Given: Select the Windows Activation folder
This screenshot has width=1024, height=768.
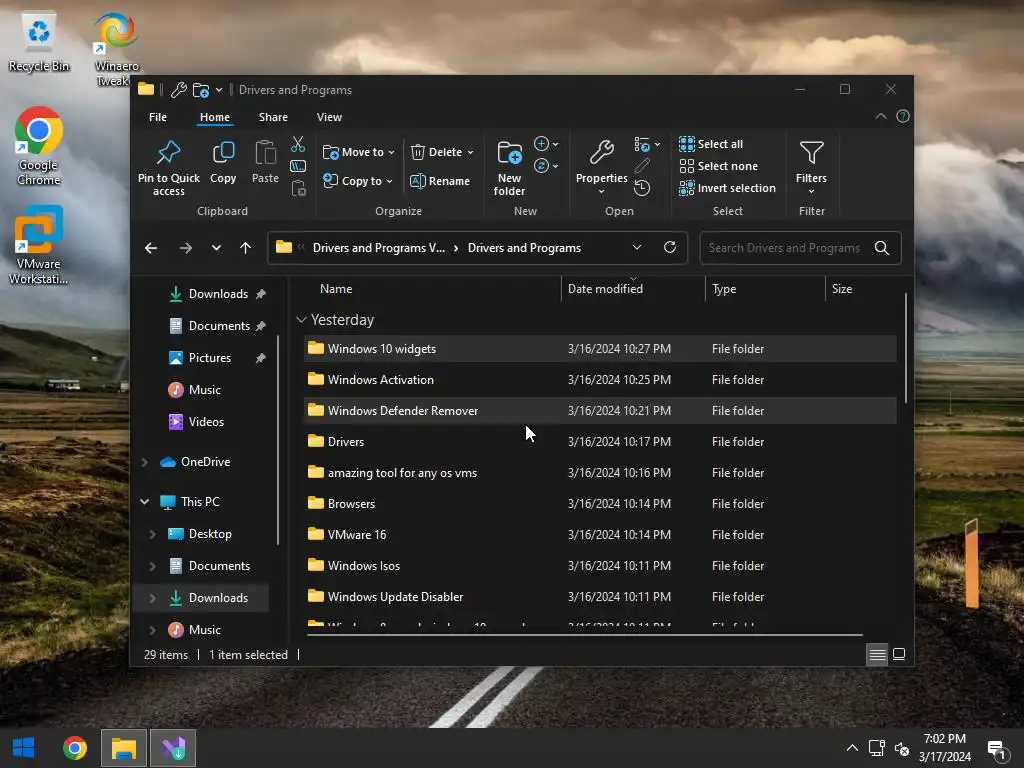Looking at the screenshot, I should tap(600, 379).
